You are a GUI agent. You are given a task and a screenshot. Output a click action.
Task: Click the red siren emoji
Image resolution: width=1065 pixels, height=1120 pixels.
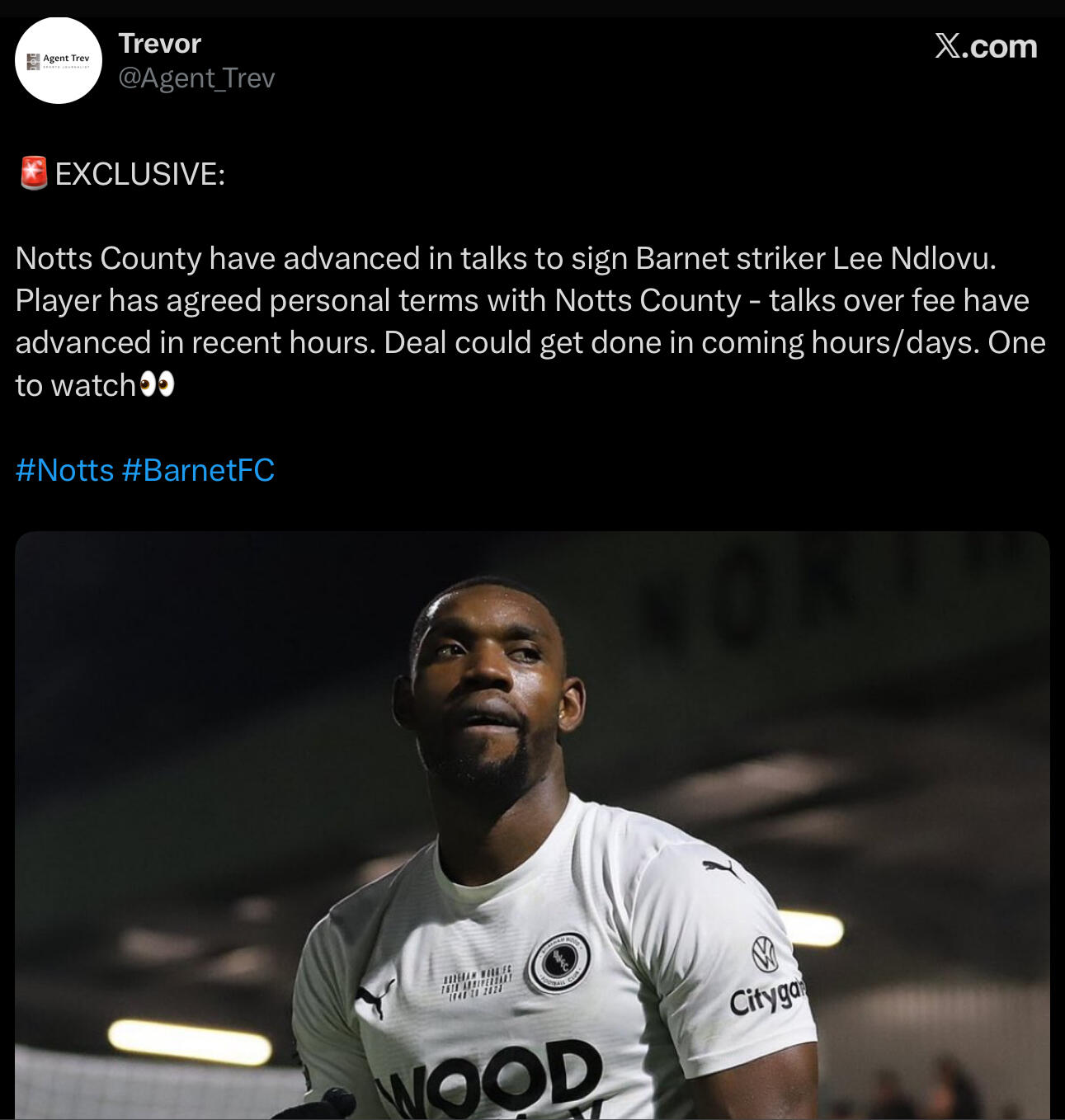[34, 173]
